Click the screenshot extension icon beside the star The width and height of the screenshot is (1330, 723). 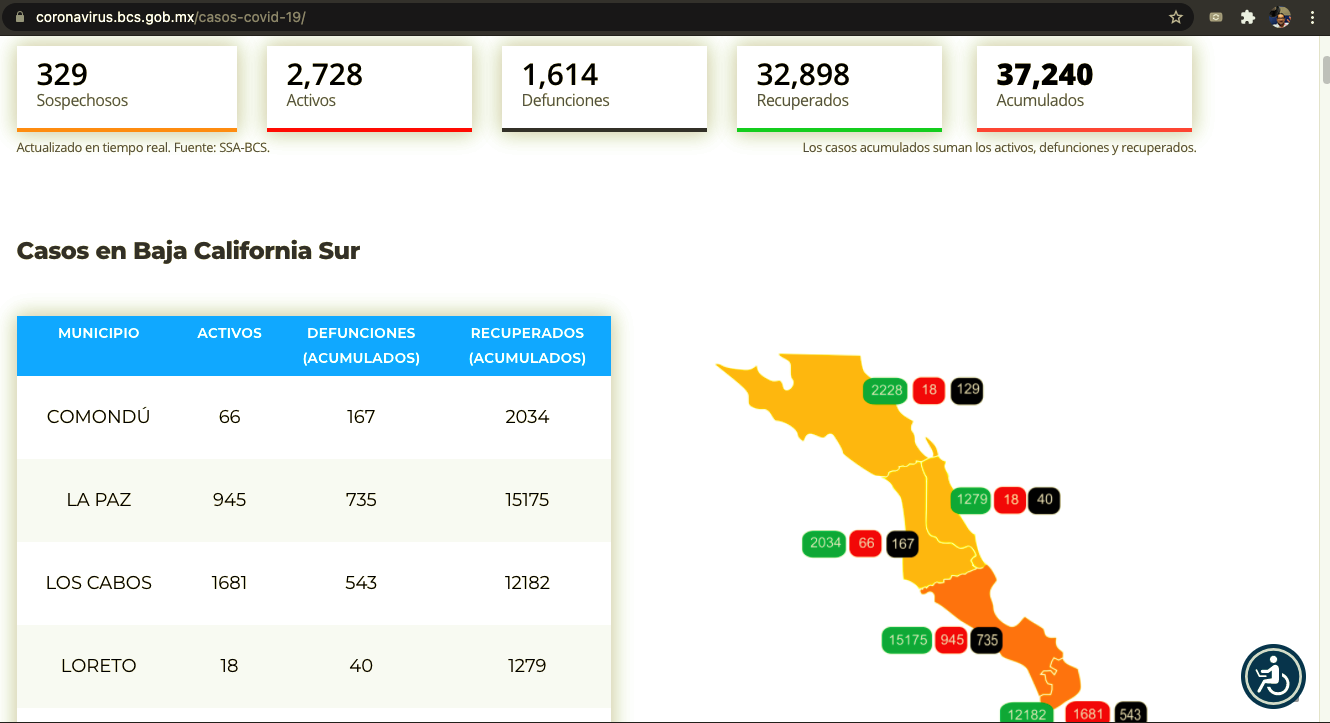point(1216,17)
